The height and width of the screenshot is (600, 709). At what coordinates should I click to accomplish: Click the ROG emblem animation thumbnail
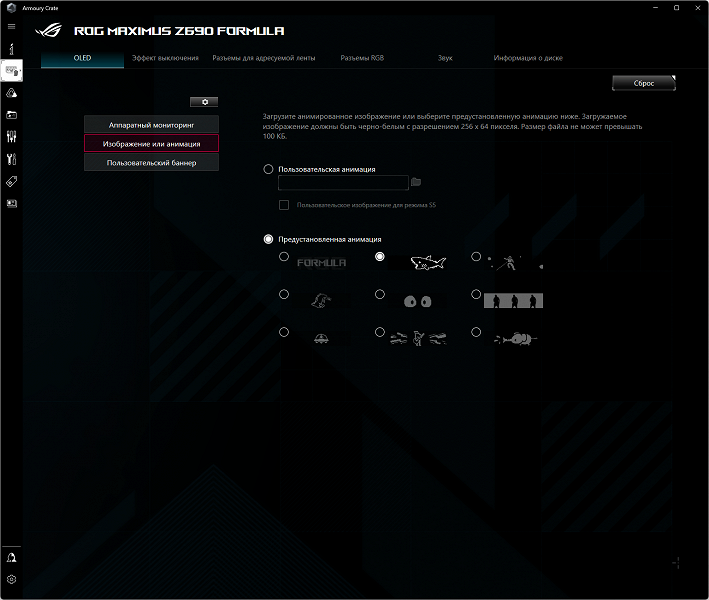pos(321,301)
